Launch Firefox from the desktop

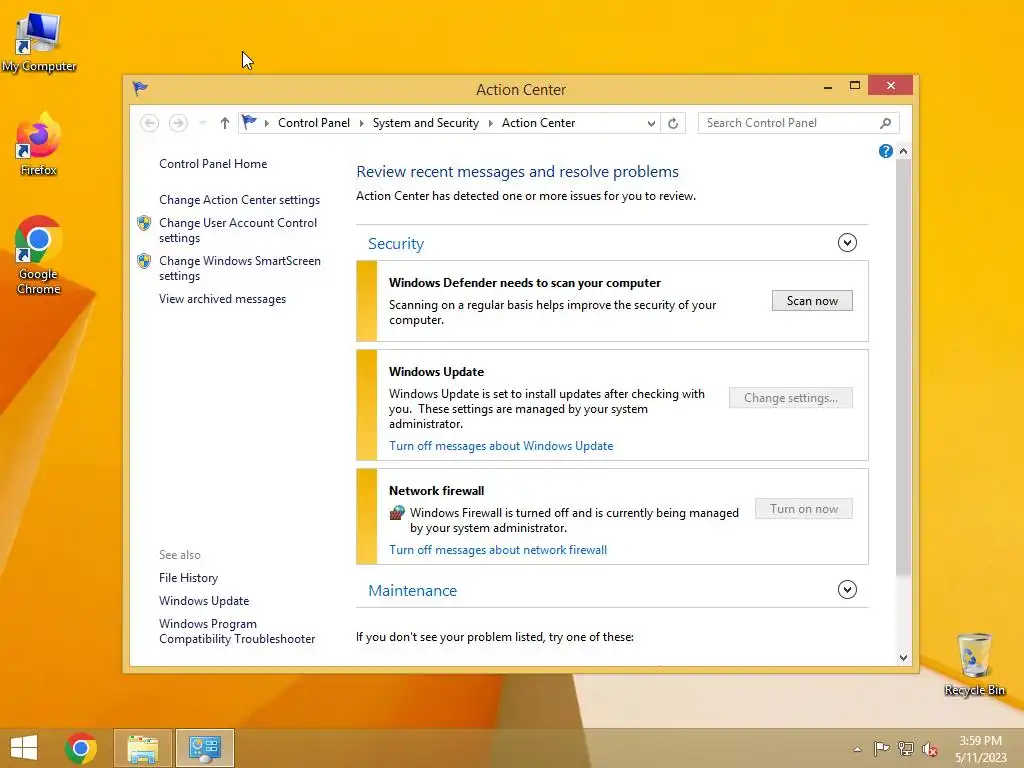pyautogui.click(x=39, y=145)
